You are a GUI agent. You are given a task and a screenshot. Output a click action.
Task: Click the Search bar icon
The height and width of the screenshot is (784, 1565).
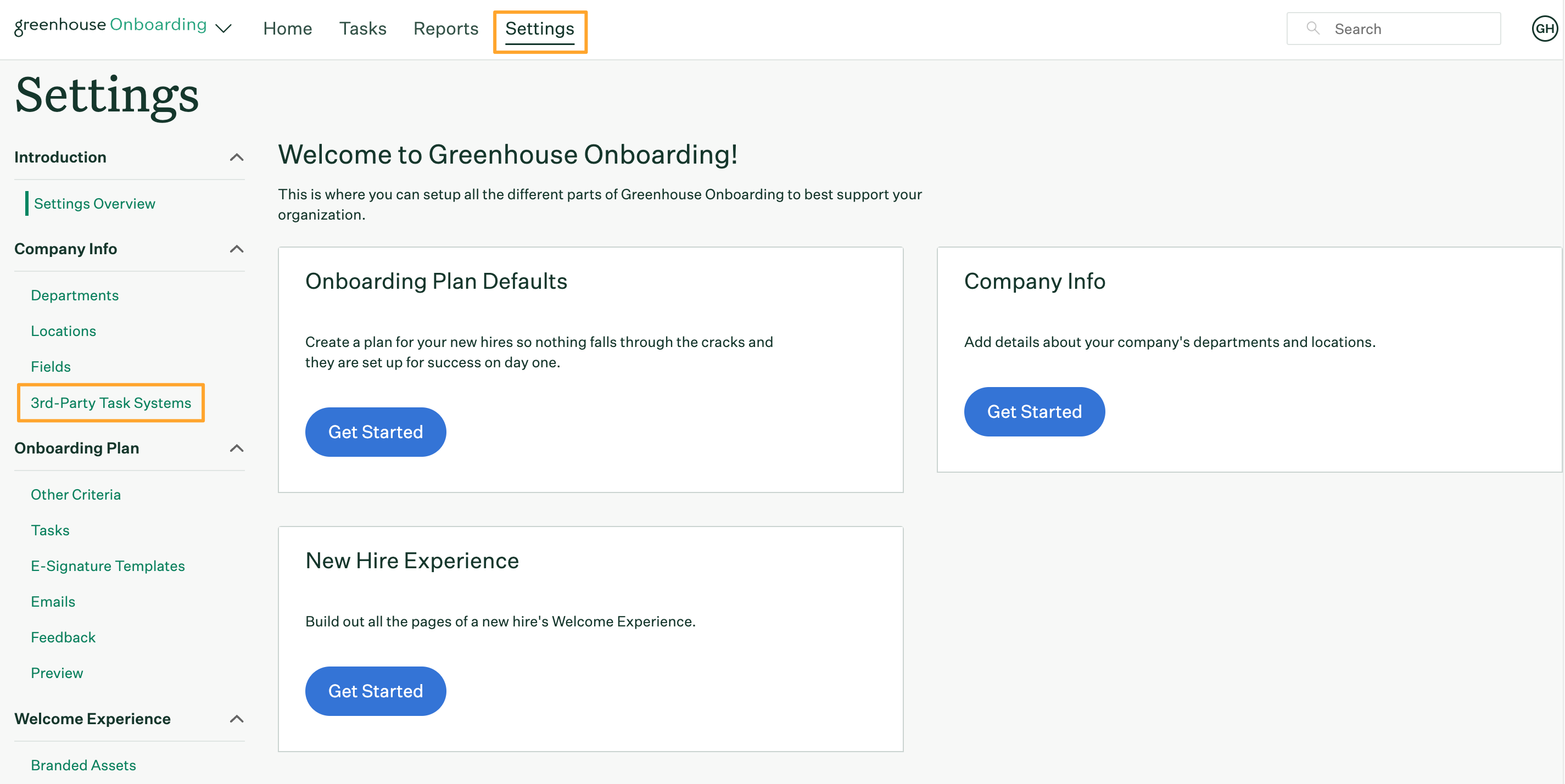(x=1312, y=28)
